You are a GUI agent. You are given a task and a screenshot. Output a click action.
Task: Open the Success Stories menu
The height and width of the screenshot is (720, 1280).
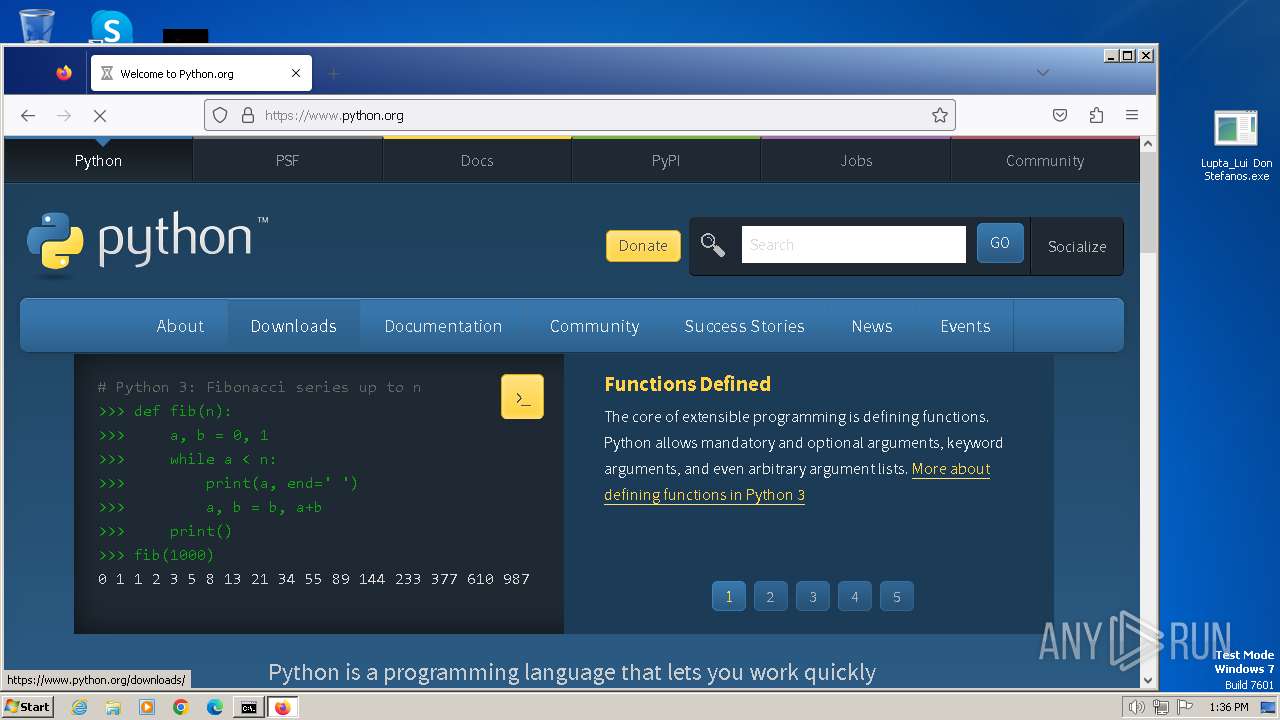(745, 326)
